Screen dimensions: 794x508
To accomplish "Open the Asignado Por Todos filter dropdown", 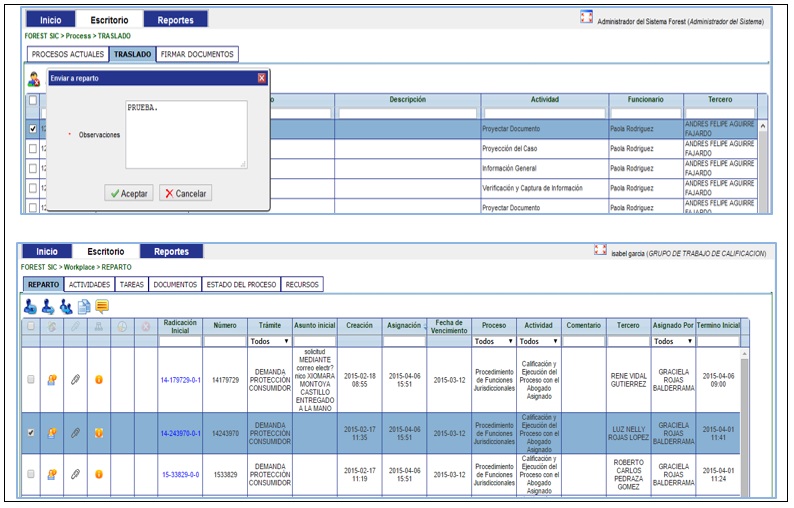I will tap(673, 341).
